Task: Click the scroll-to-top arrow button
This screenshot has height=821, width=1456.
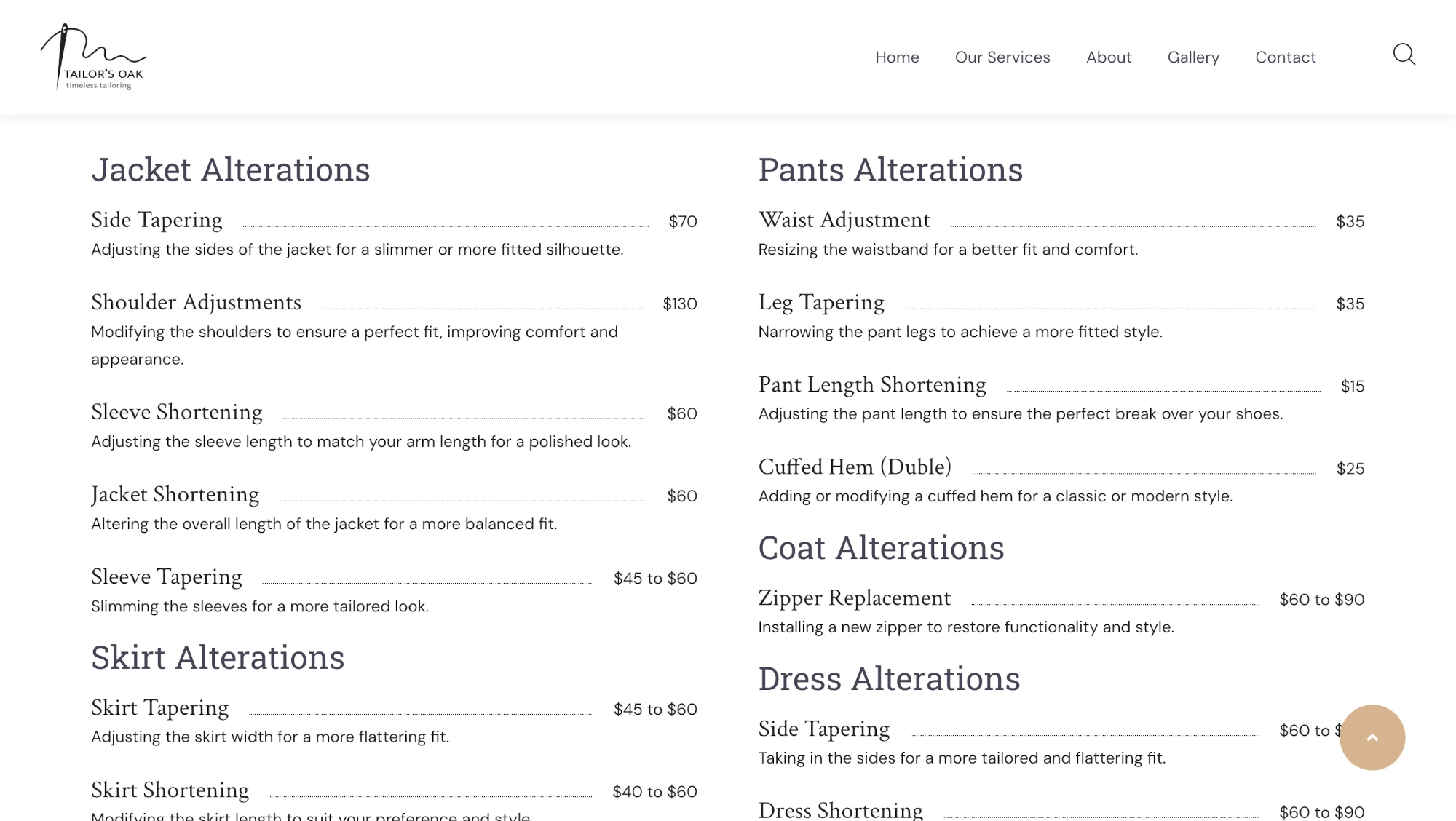Action: [1372, 737]
